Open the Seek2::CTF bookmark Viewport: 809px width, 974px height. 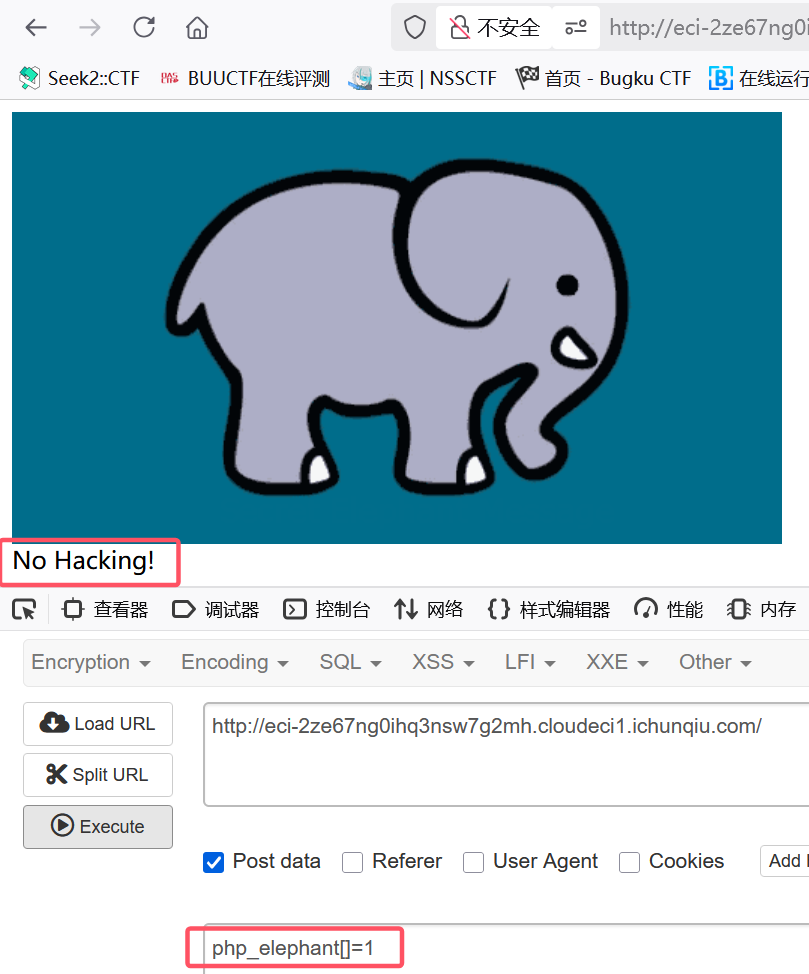click(80, 78)
